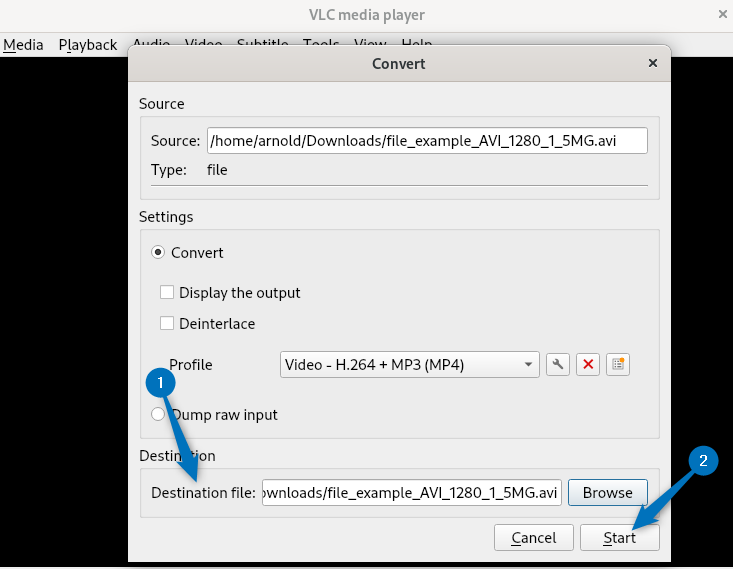Click the wrench icon to edit selected profile
Viewport: 733px width, 569px height.
click(558, 365)
